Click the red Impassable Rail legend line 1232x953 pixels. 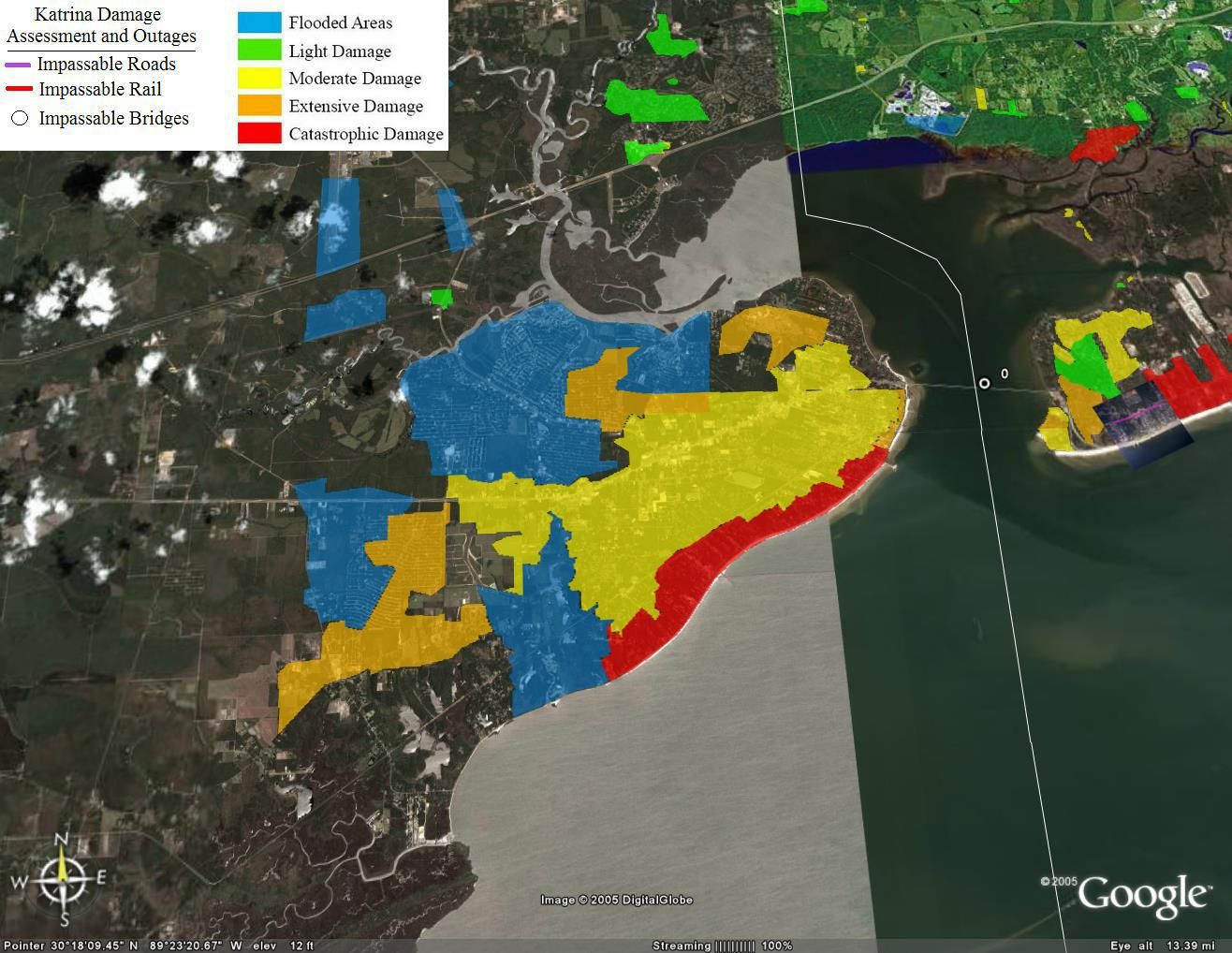pyautogui.click(x=19, y=90)
